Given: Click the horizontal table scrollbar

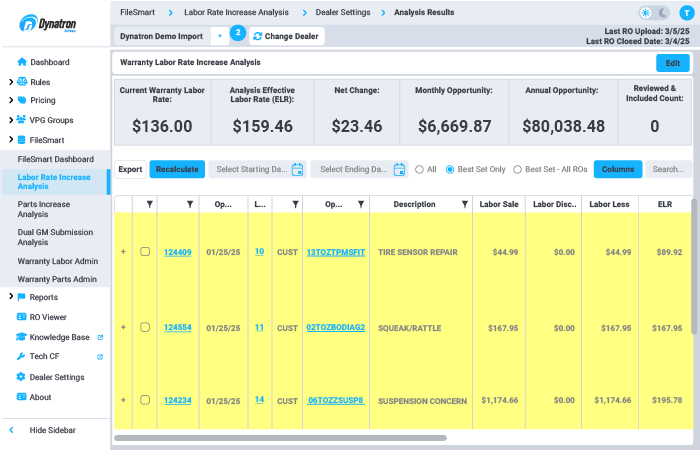Looking at the screenshot, I should tap(280, 438).
